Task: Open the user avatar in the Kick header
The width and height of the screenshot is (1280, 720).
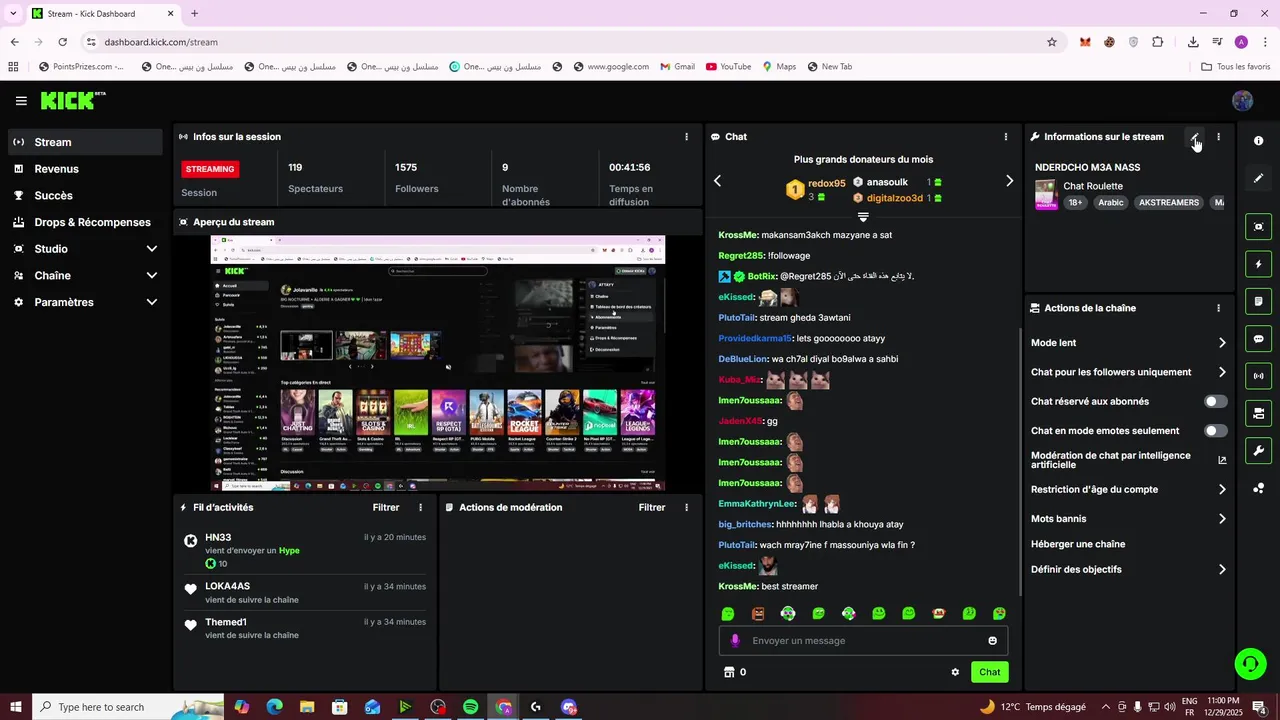Action: point(1243,101)
